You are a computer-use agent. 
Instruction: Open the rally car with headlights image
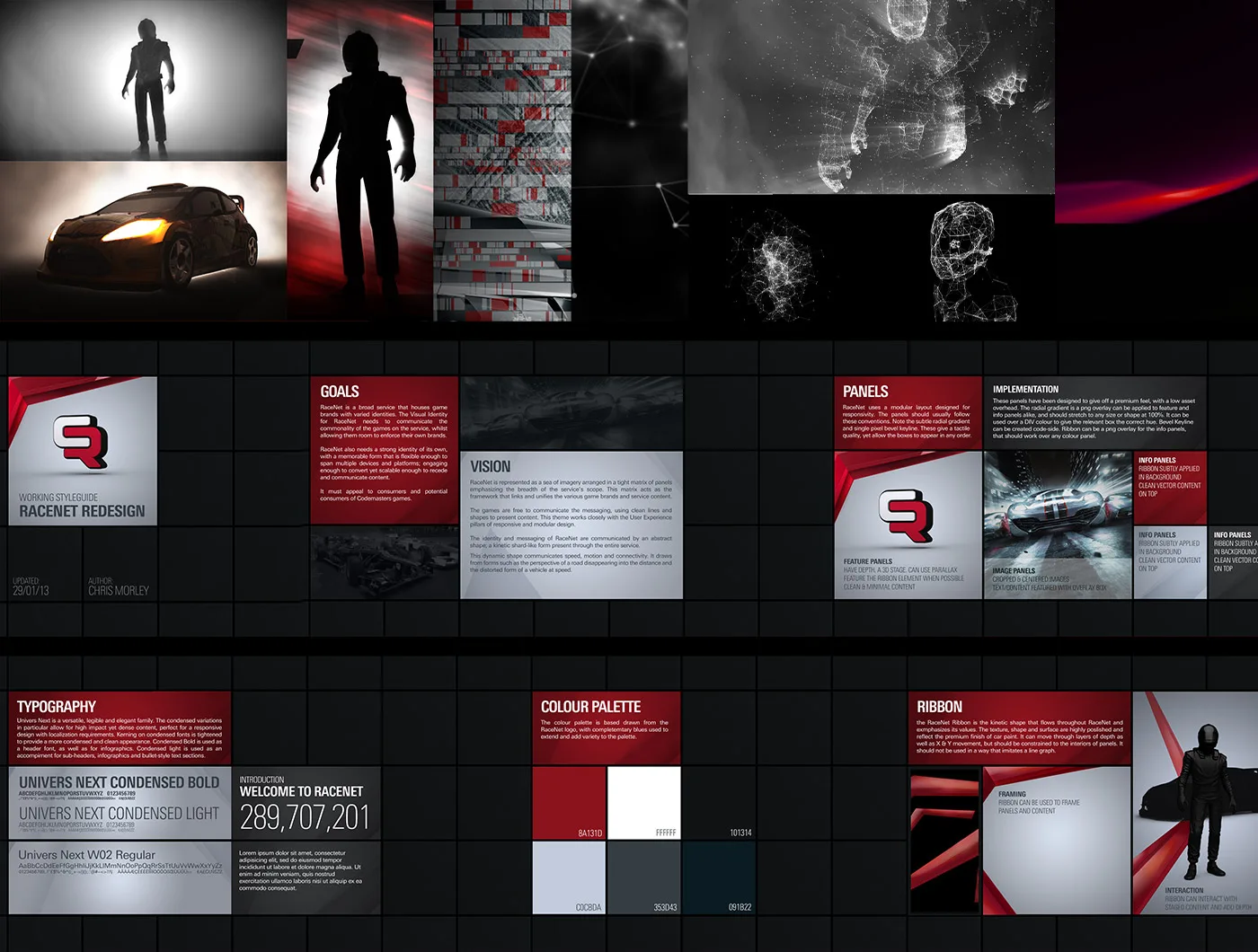pos(143,242)
